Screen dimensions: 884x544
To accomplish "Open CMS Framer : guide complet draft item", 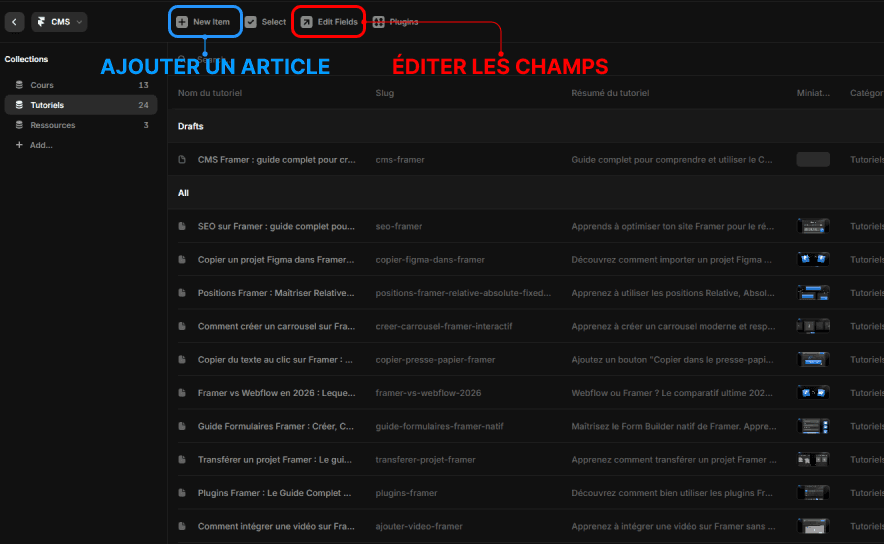I will pyautogui.click(x=276, y=160).
